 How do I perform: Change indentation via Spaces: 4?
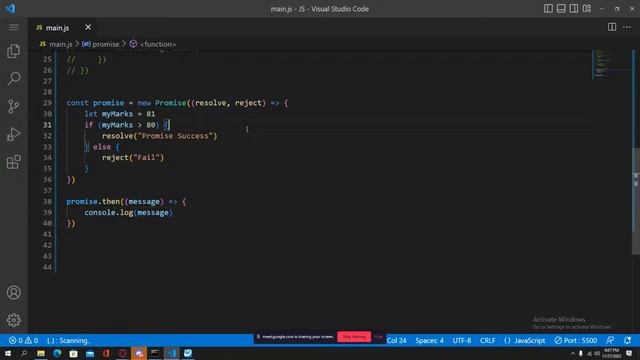(x=429, y=340)
